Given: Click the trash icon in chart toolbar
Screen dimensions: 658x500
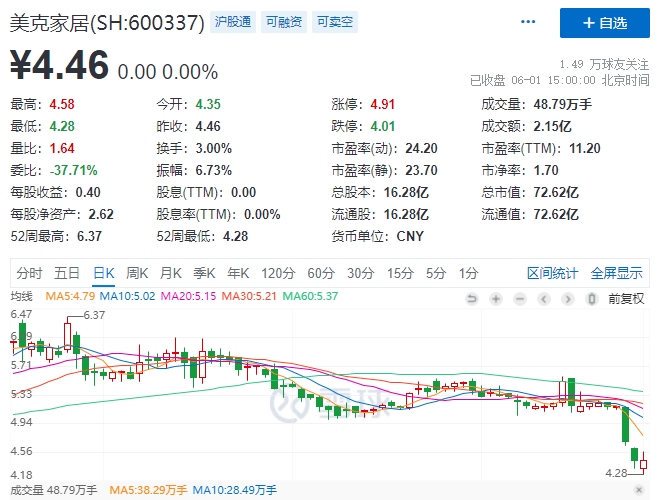Looking at the screenshot, I should coord(592,299).
